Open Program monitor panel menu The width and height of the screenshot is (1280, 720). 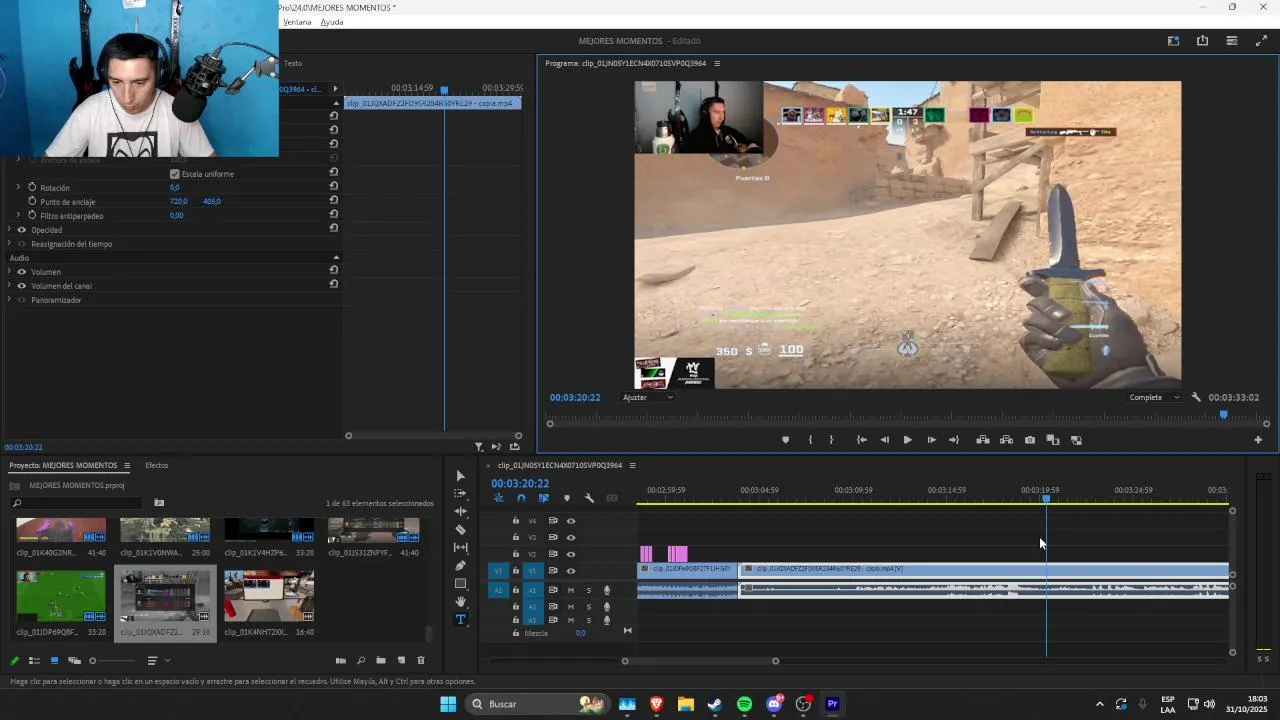(x=716, y=63)
